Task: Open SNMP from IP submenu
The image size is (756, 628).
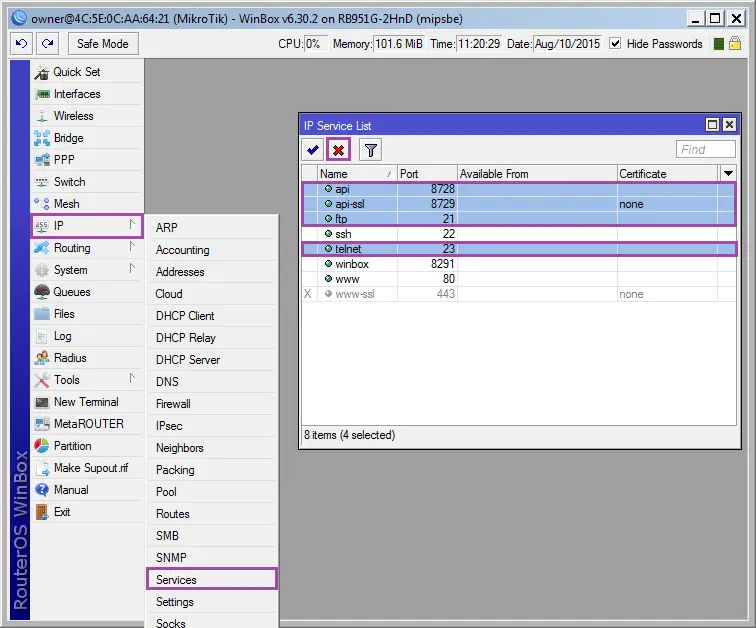Action: click(x=212, y=558)
